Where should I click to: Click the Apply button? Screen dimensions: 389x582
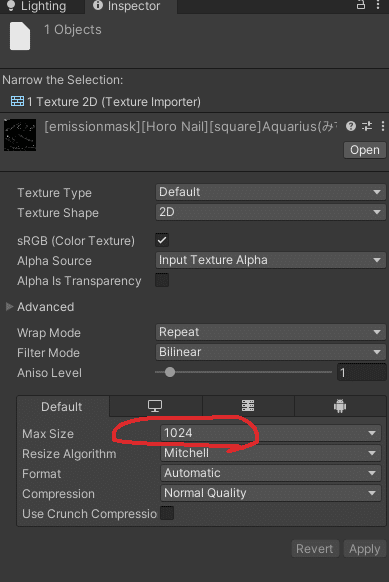[x=365, y=549]
